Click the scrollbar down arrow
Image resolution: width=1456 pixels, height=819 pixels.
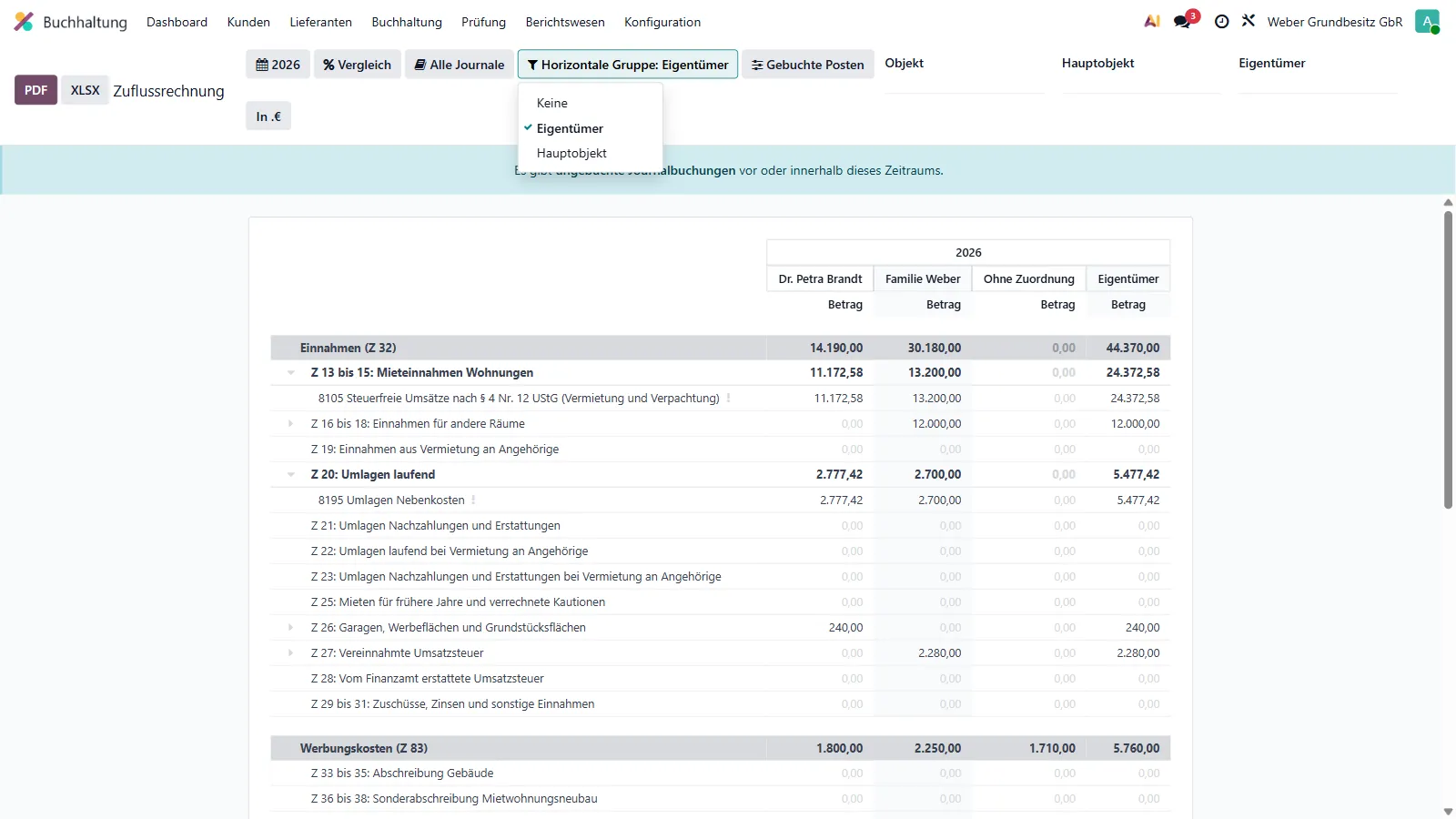(x=1448, y=812)
